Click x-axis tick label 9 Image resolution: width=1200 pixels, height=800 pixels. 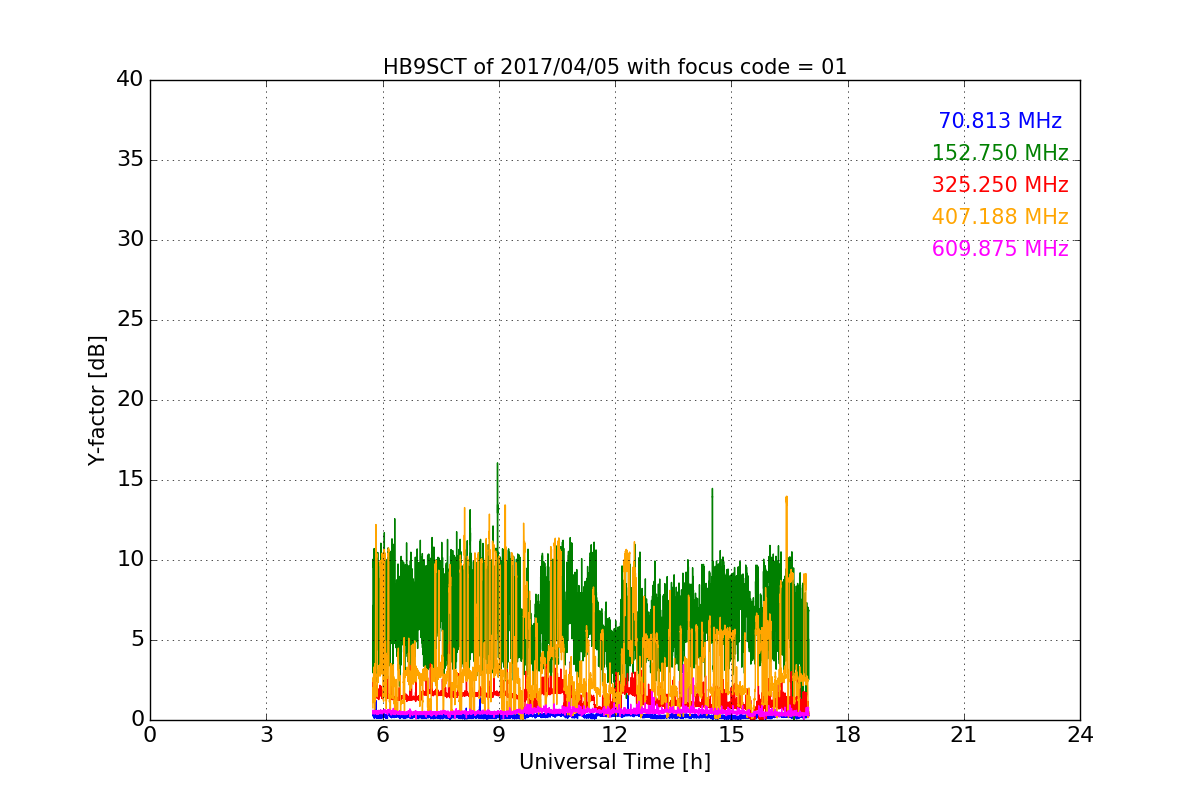(499, 735)
